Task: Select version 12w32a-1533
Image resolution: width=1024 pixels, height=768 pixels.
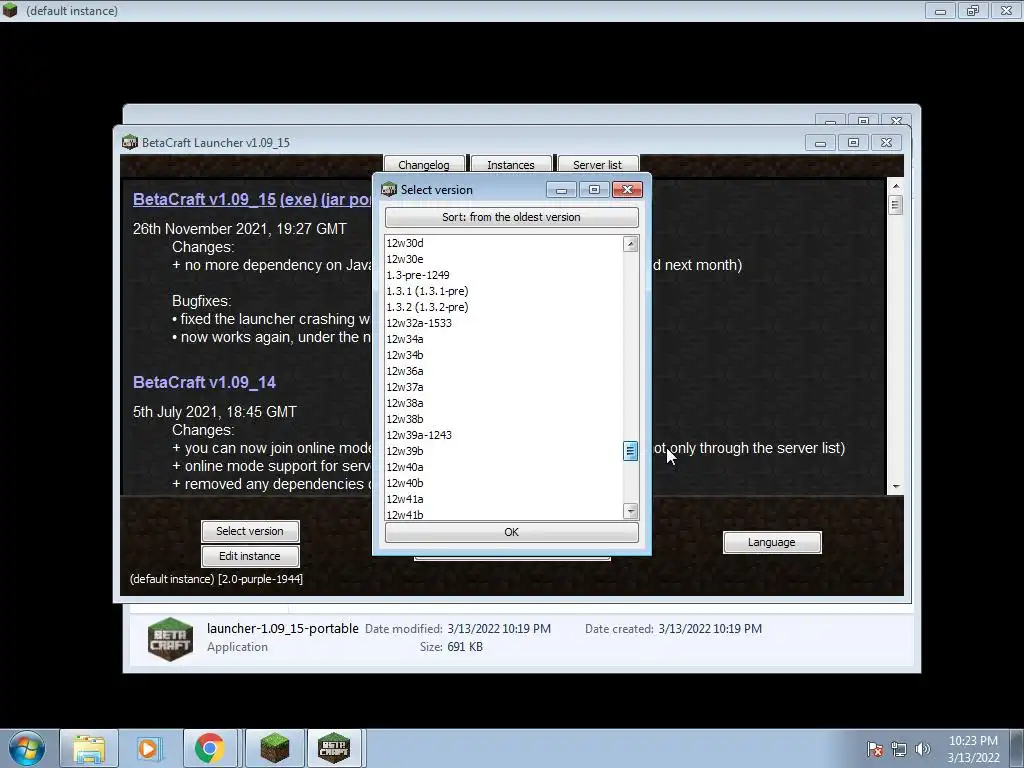Action: pos(504,323)
